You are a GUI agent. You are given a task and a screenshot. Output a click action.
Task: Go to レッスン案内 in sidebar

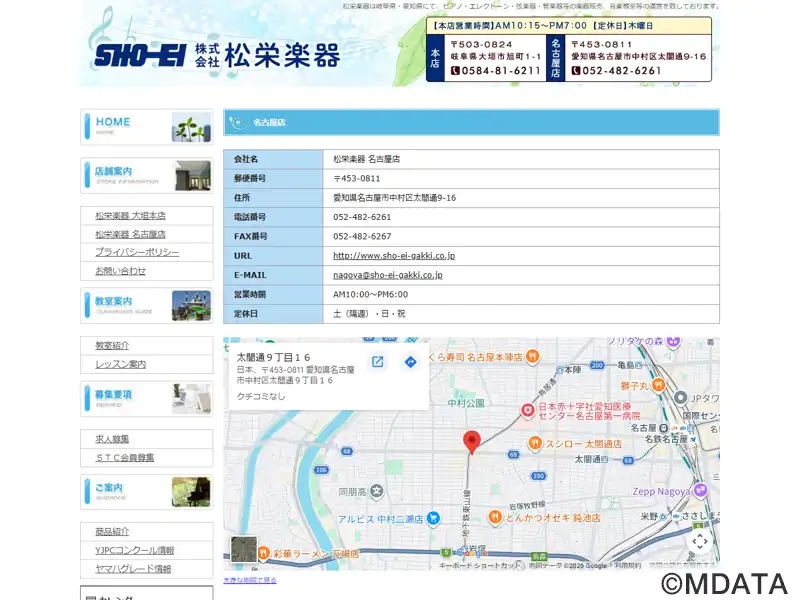tap(121, 364)
